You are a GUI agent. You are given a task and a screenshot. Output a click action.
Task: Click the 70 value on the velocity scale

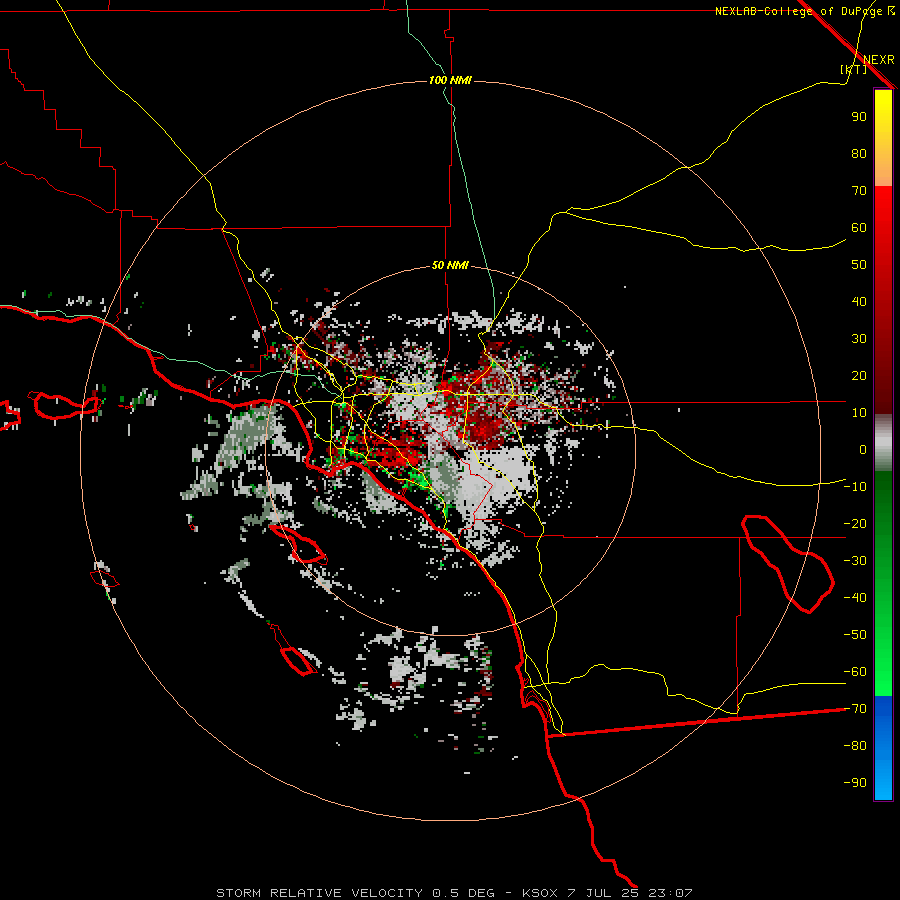coord(859,191)
